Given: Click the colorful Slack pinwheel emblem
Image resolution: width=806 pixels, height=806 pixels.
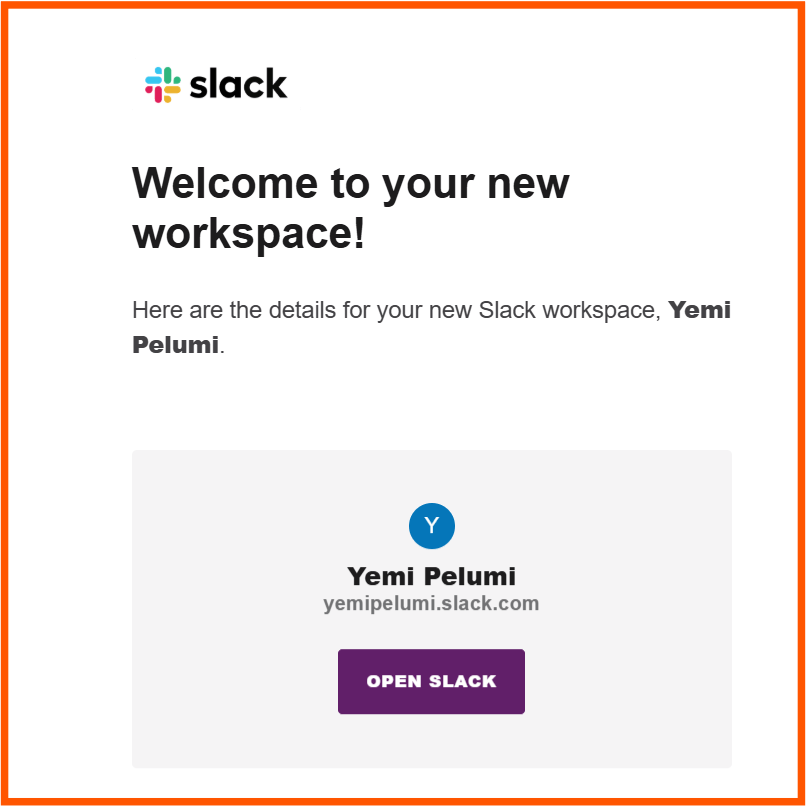Looking at the screenshot, I should click(x=160, y=83).
